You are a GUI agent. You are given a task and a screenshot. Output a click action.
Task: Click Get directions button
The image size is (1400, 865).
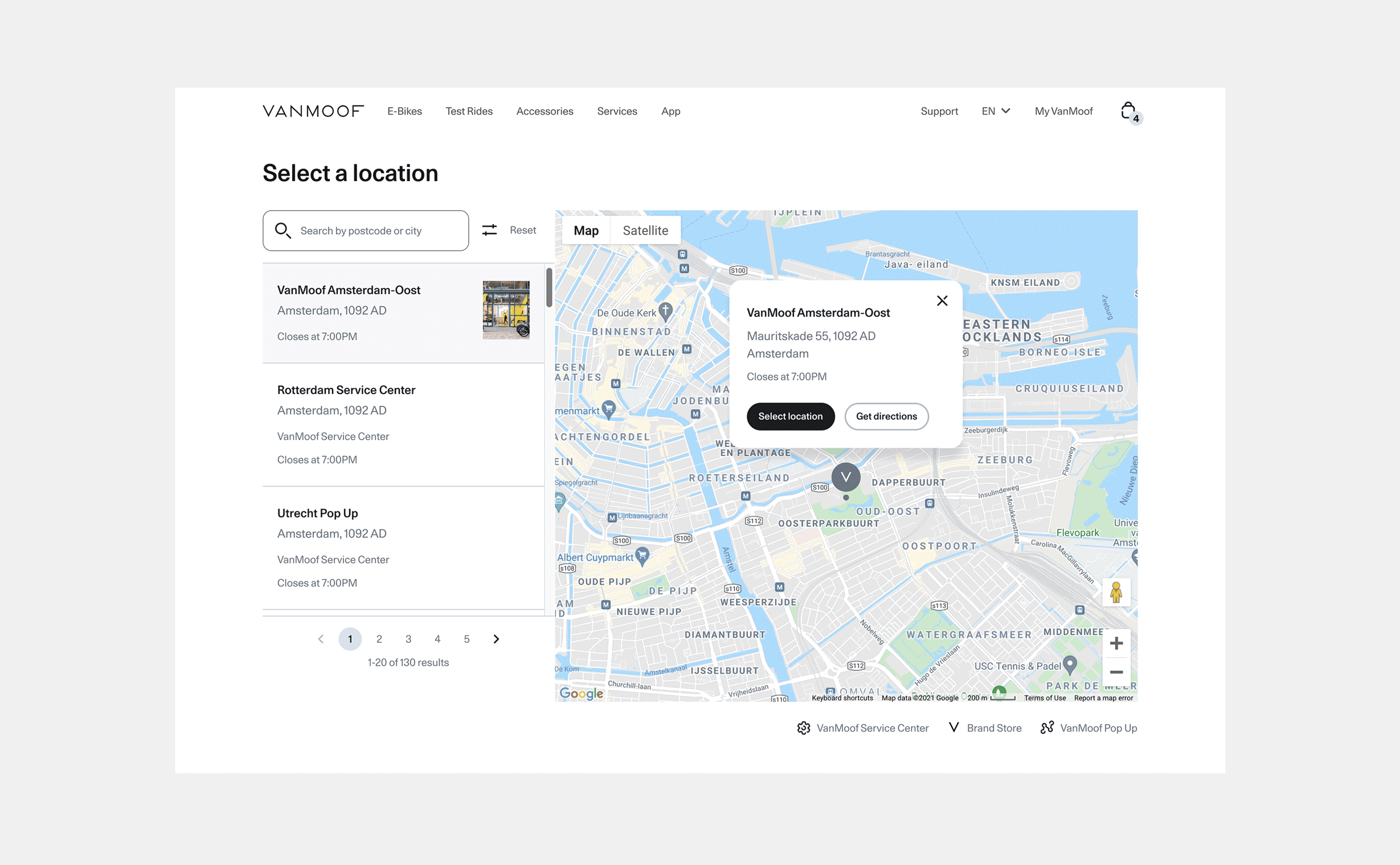[886, 416]
